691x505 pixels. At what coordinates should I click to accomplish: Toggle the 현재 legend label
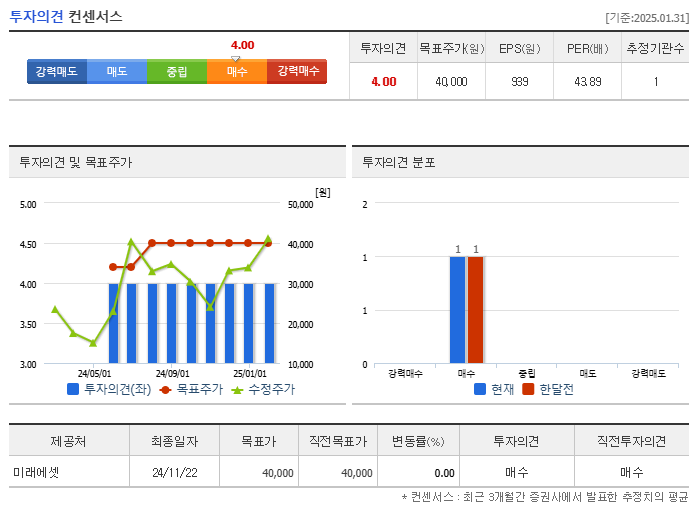(502, 389)
